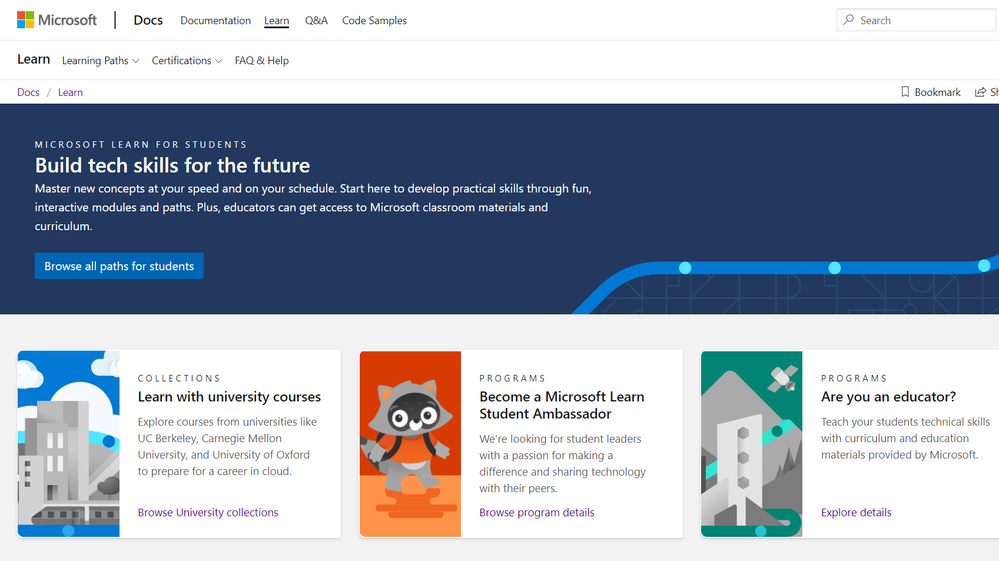The height and width of the screenshot is (561, 999).
Task: Click Learn with university courses heading
Action: tap(229, 397)
